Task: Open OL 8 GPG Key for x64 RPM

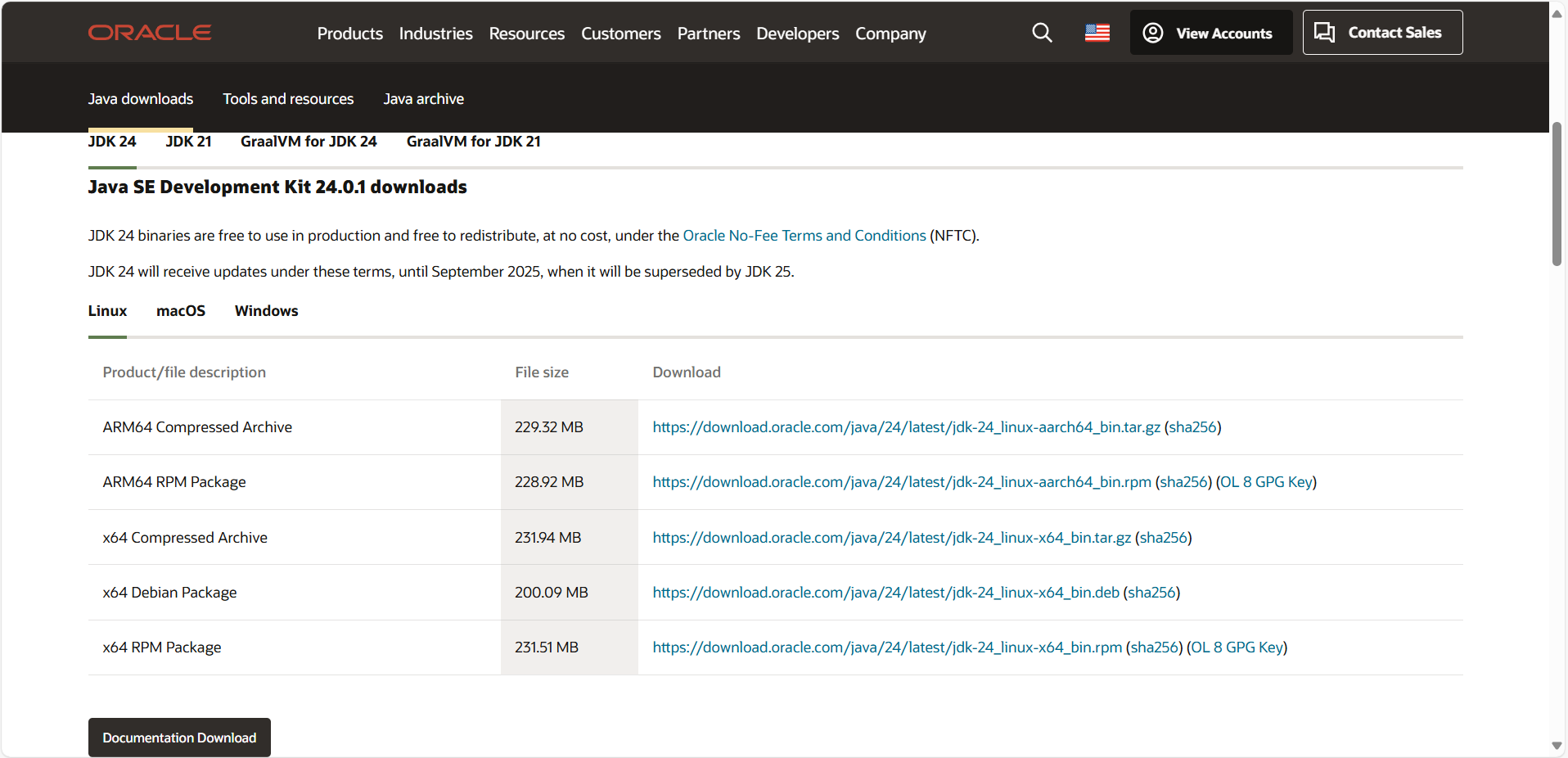Action: (x=1237, y=647)
